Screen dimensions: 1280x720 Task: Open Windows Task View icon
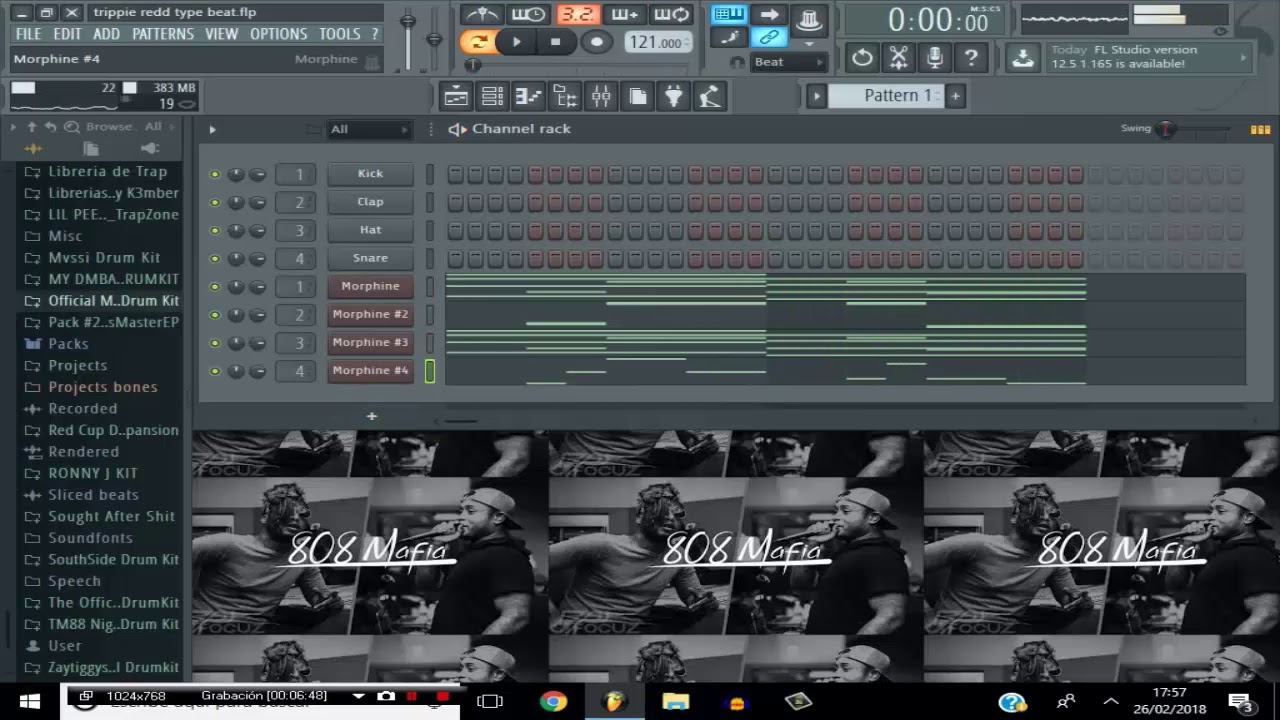click(489, 701)
